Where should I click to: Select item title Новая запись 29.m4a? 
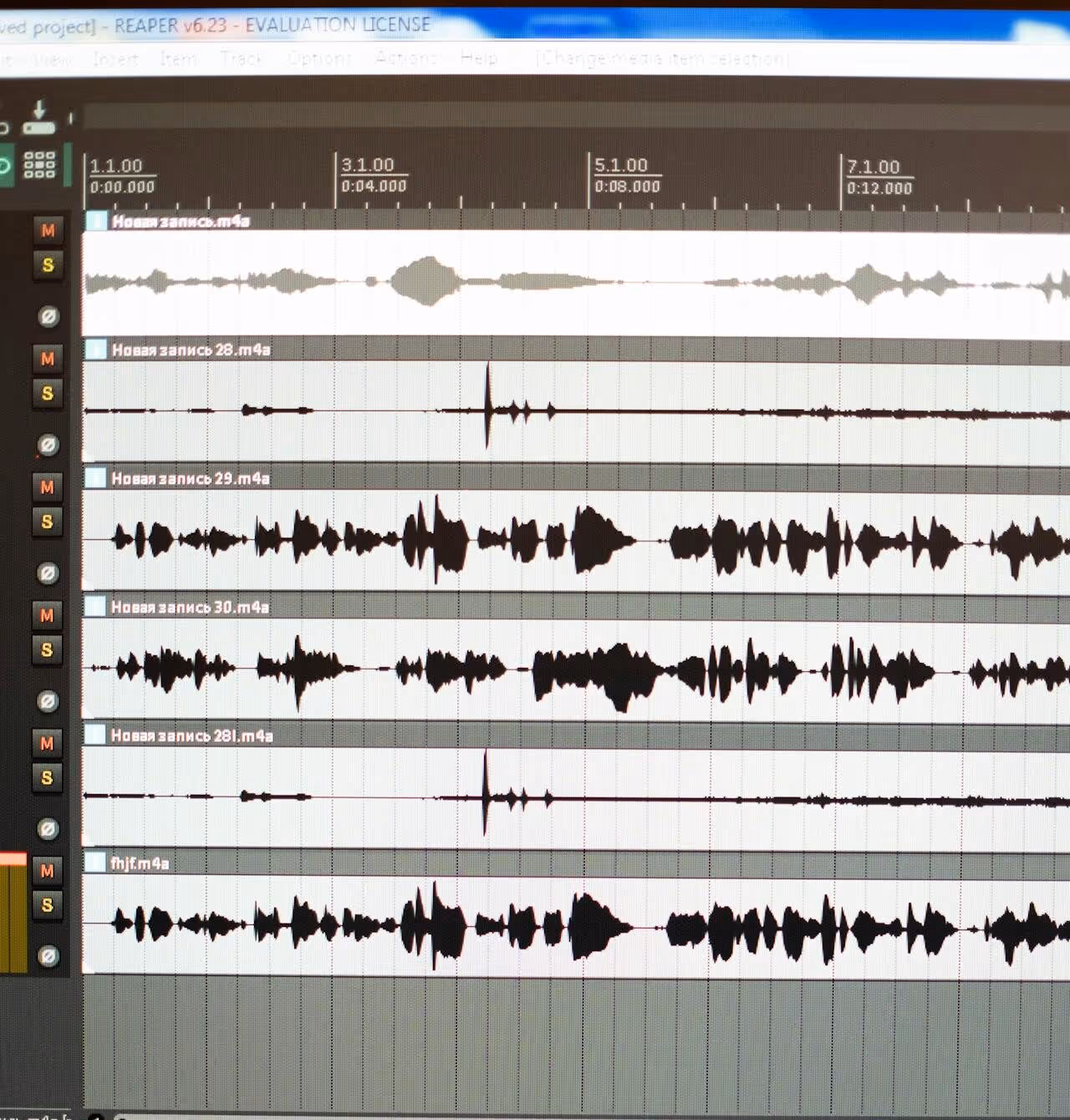pyautogui.click(x=191, y=478)
